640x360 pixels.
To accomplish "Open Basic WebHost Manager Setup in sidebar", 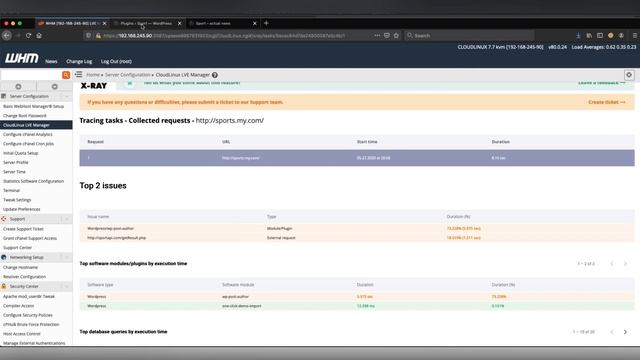I will [33, 106].
